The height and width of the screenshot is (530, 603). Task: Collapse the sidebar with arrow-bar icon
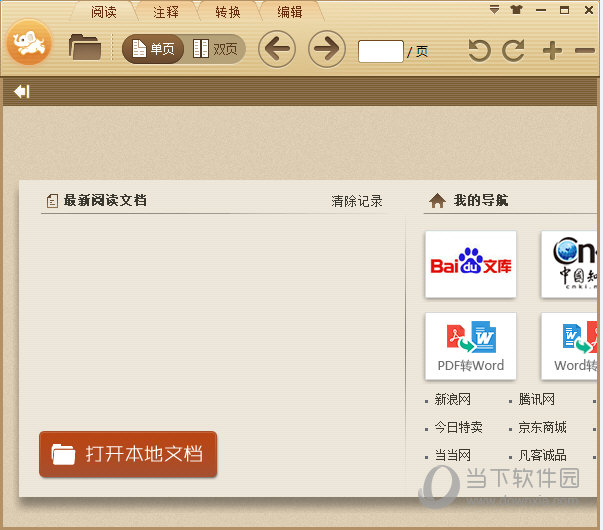tap(22, 92)
